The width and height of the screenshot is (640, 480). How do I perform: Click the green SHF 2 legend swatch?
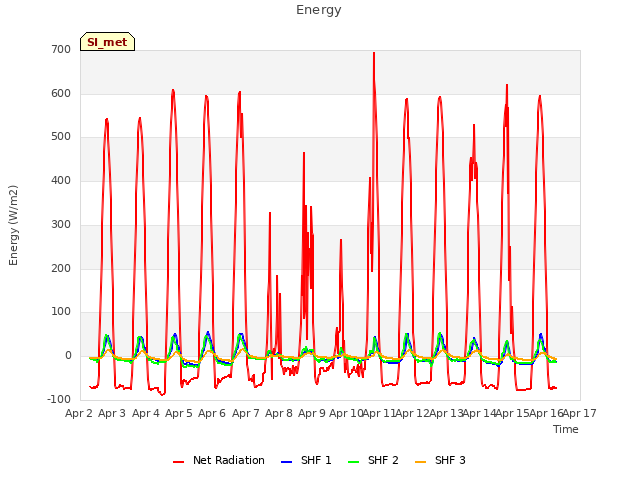(354, 462)
